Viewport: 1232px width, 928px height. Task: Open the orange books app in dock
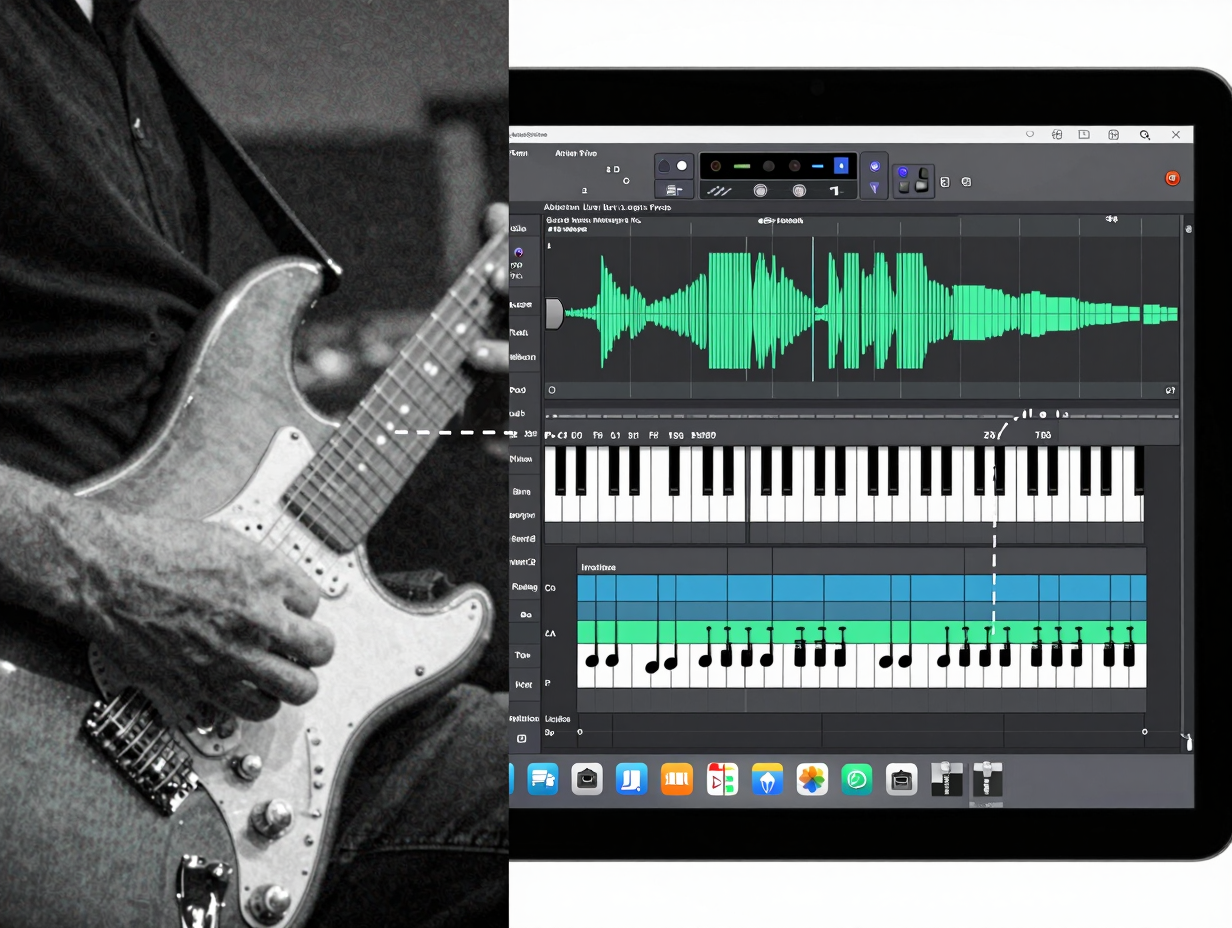[x=677, y=779]
